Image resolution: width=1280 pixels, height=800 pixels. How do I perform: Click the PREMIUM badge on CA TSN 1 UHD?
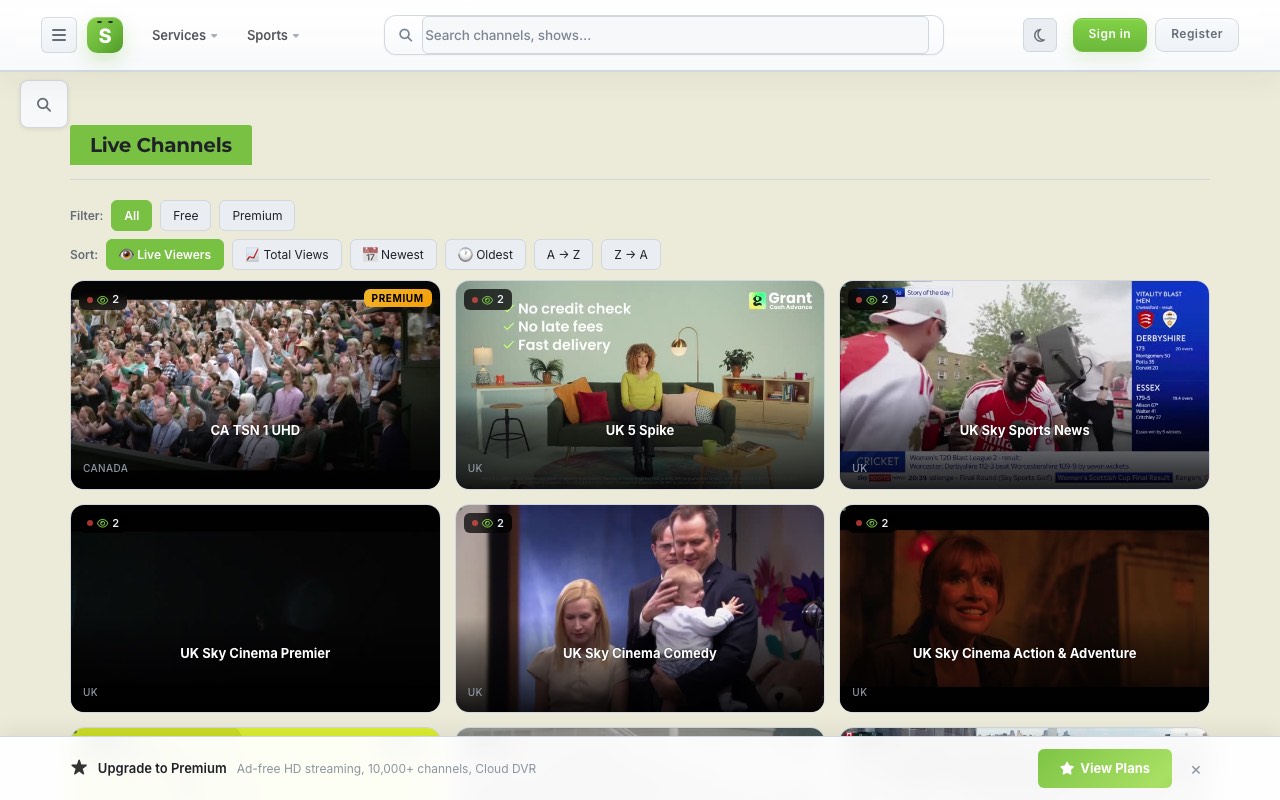pos(398,298)
